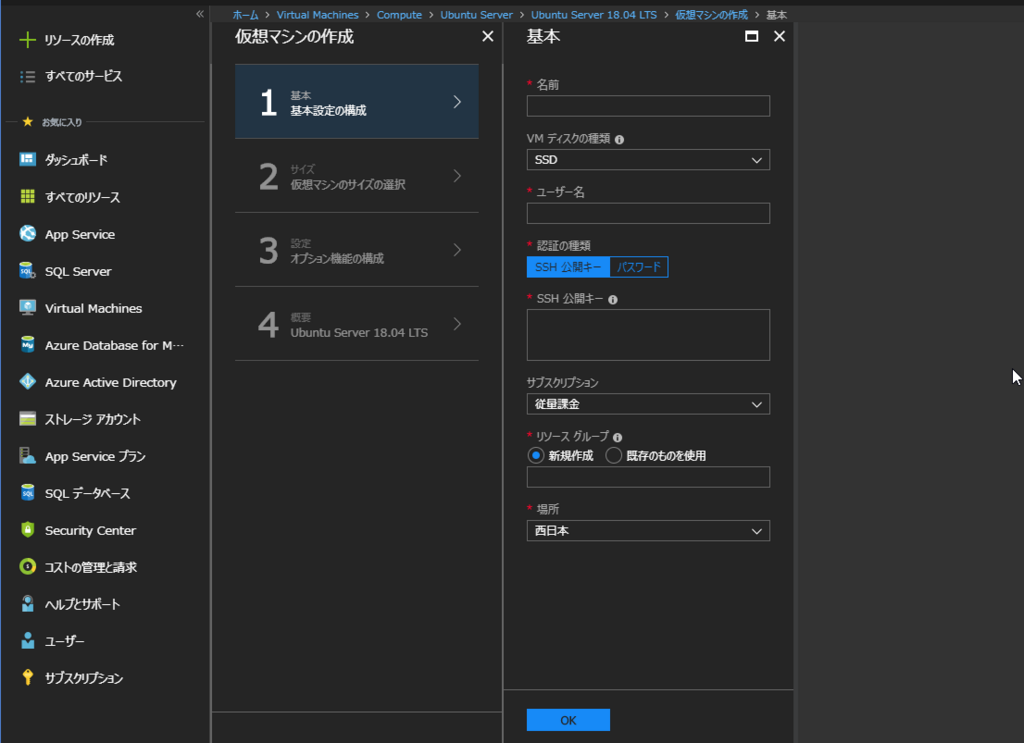The width and height of the screenshot is (1024, 743).
Task: Click the green plus icon for リソースの作成
Action: coord(27,40)
